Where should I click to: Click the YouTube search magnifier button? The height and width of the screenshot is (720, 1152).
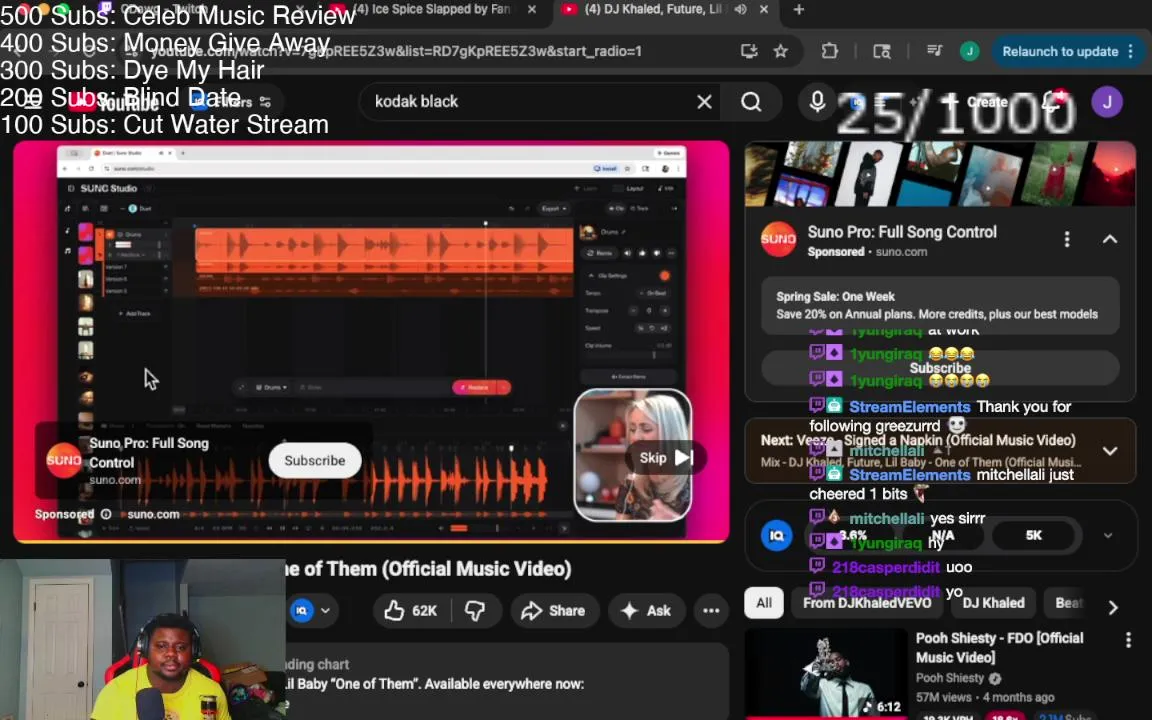751,101
